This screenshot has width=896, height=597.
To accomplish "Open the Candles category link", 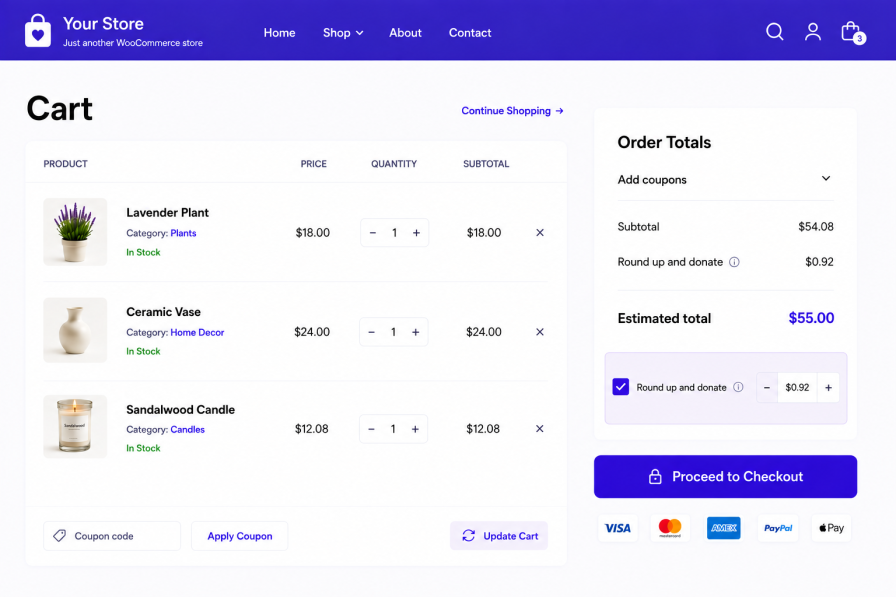I will click(187, 430).
